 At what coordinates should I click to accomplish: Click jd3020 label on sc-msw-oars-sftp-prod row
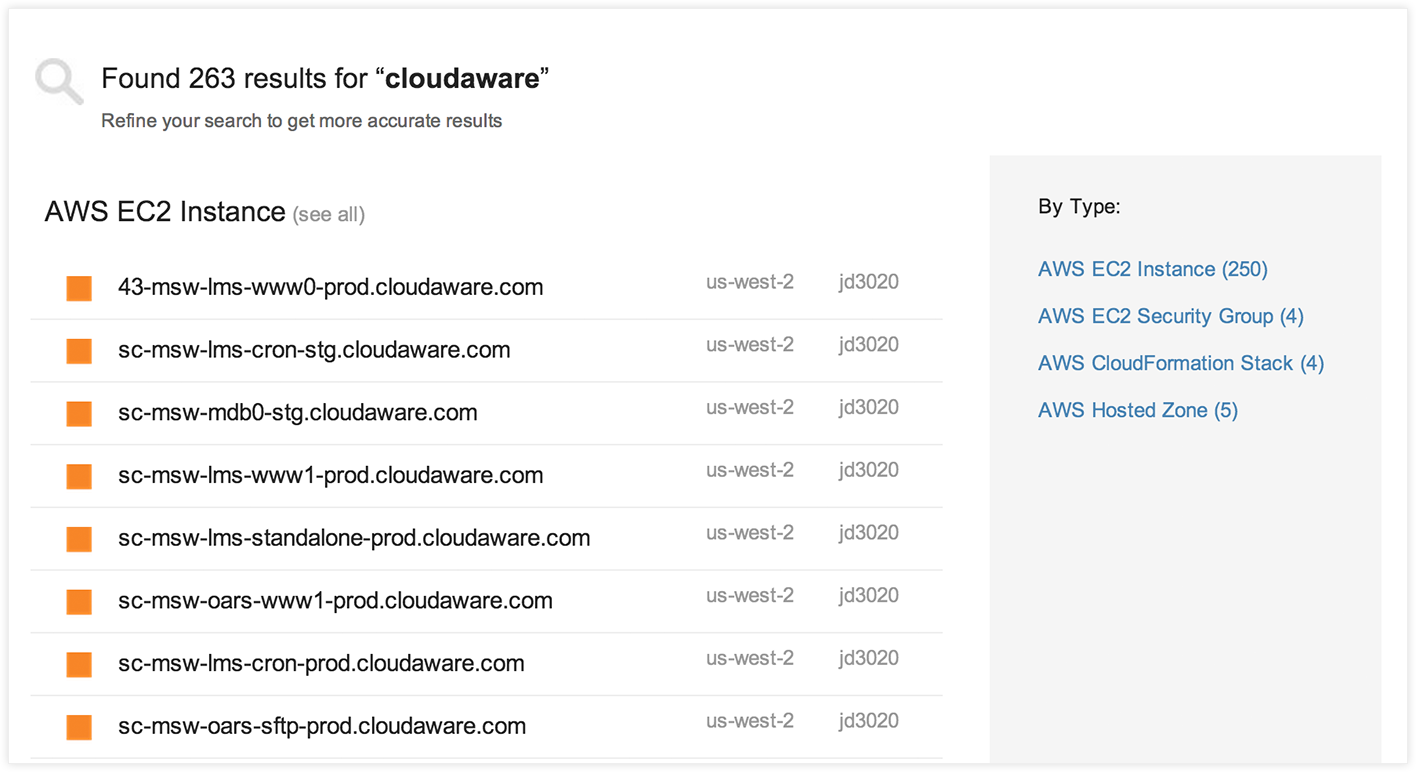click(x=868, y=721)
